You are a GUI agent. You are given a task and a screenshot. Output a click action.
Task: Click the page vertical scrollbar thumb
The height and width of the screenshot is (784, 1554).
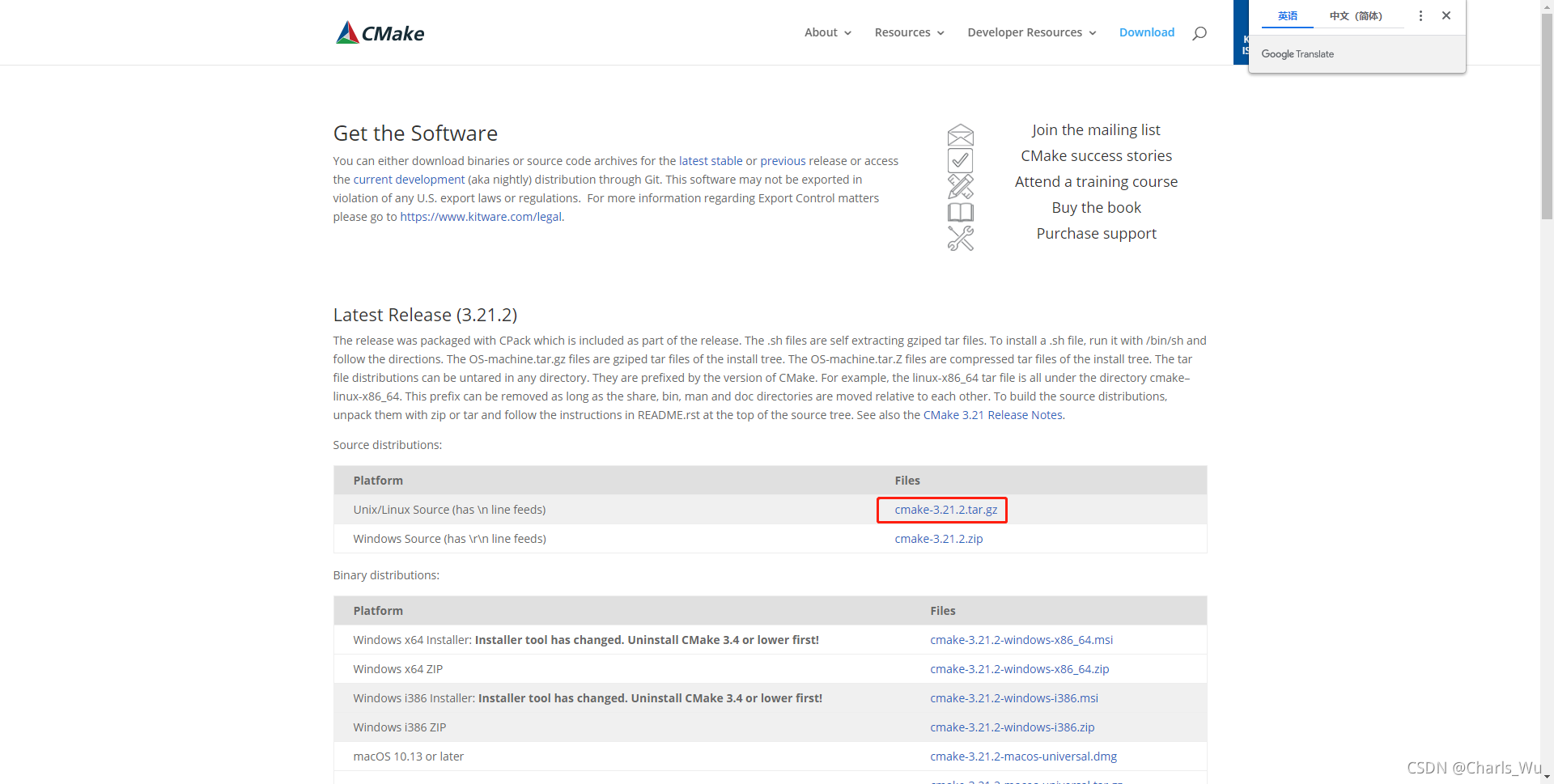coord(1547,116)
